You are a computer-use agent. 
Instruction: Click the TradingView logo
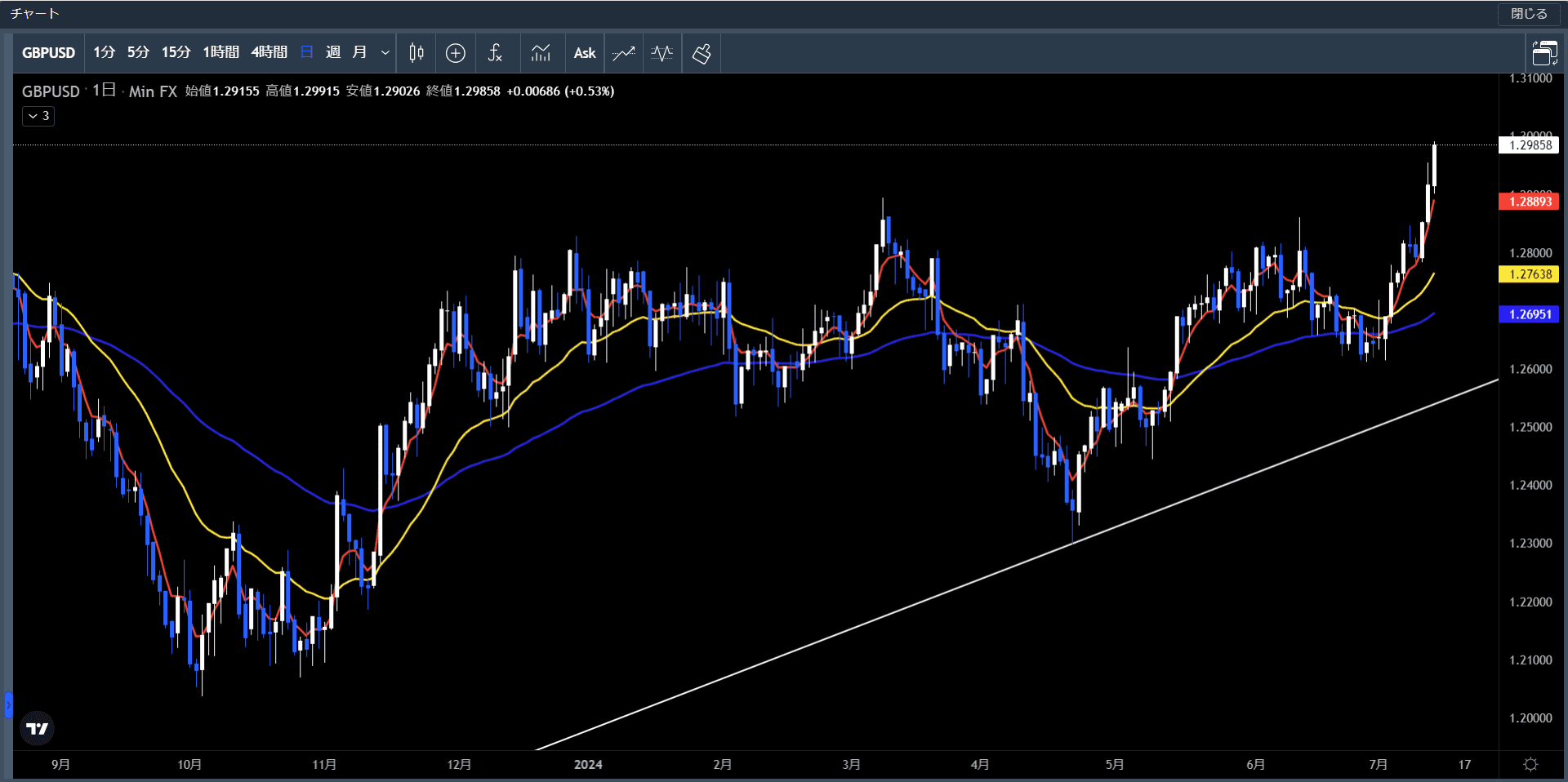coord(37,728)
